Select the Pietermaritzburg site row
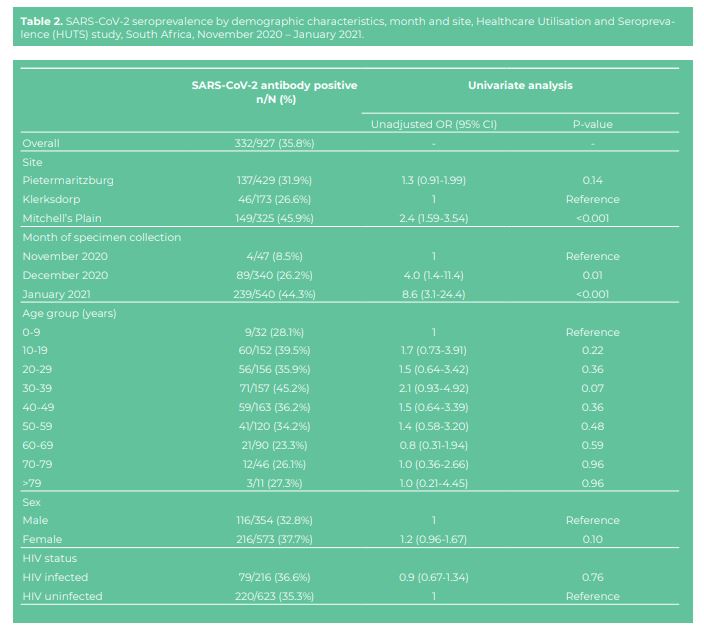The image size is (704, 631). point(350,181)
